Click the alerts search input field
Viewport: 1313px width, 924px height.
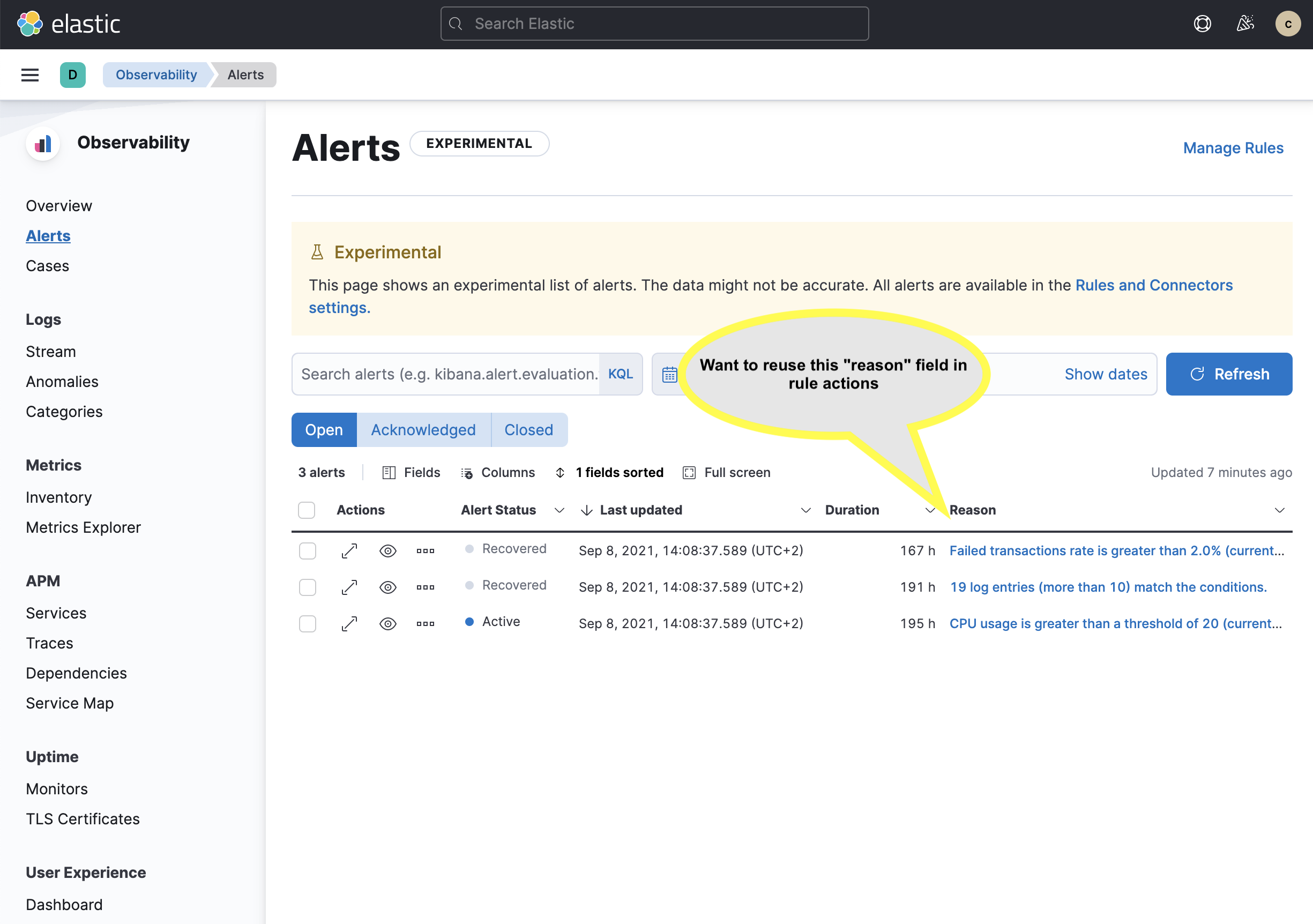pos(446,374)
